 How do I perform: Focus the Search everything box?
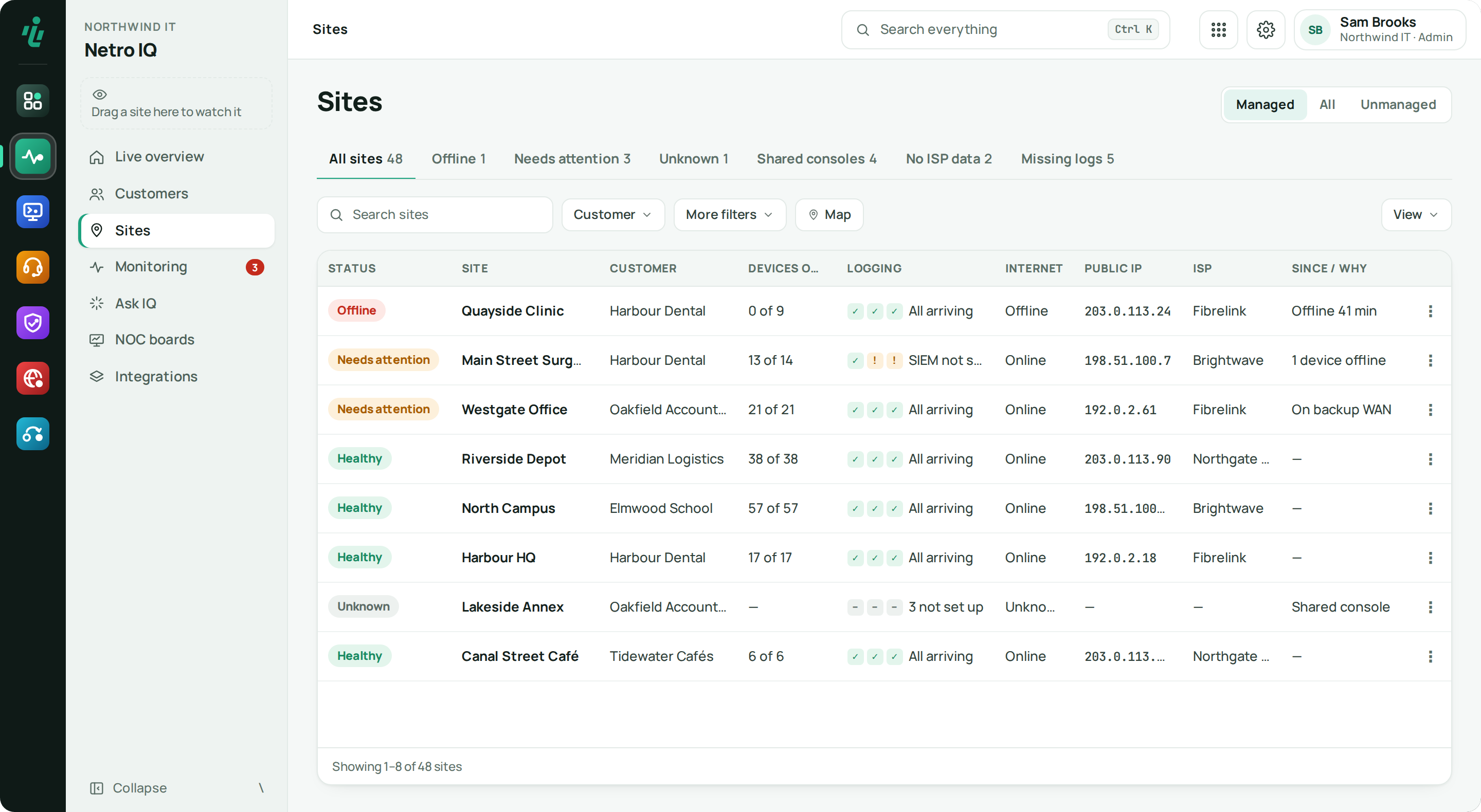tap(1005, 30)
